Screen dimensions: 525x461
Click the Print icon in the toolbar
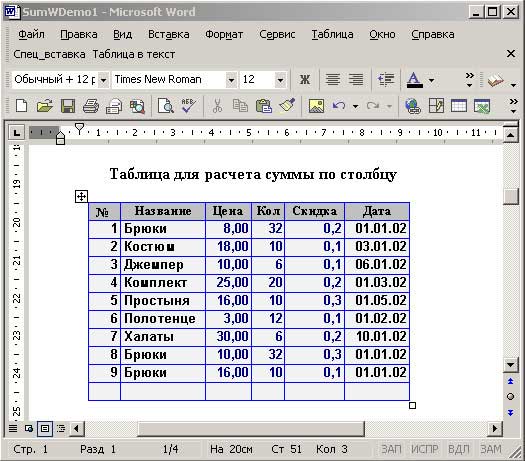click(x=90, y=106)
